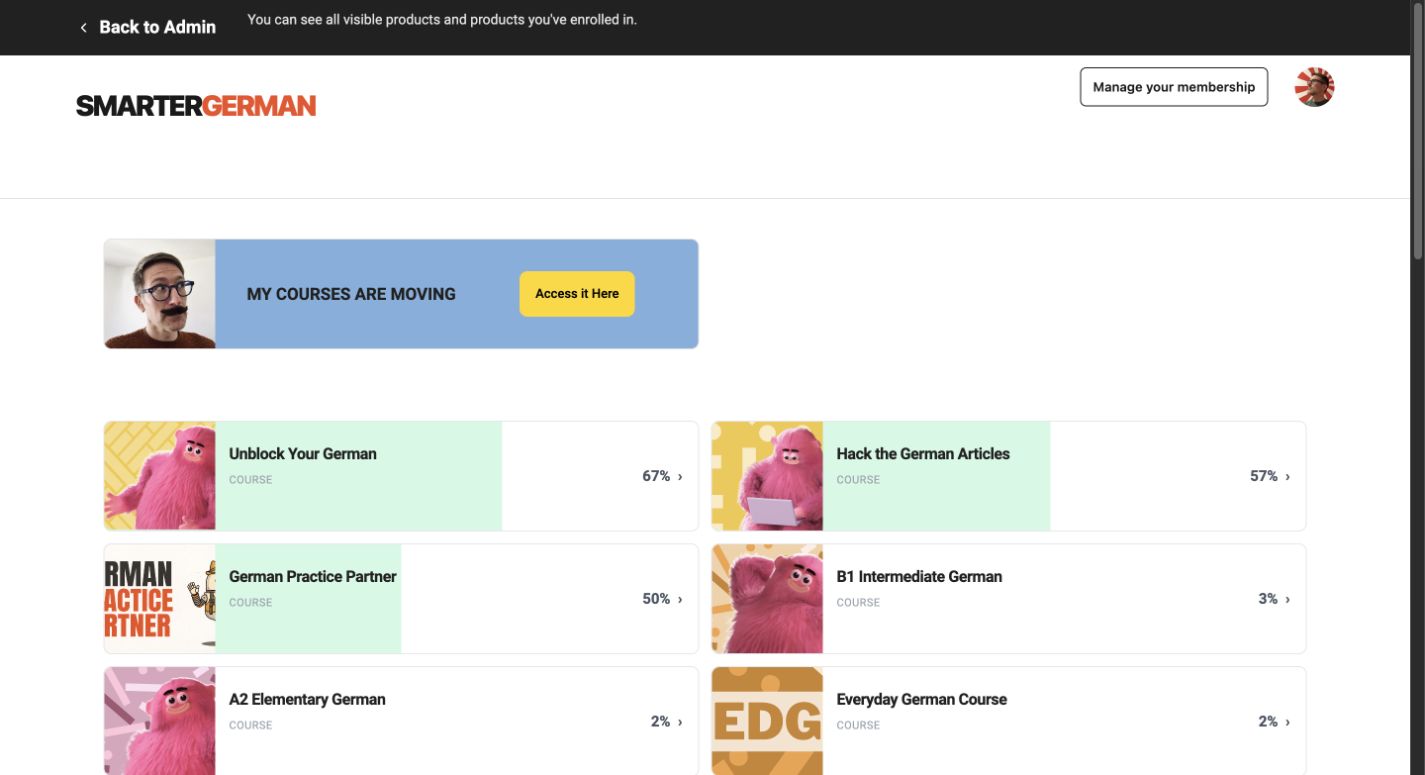Click the 3% progress value

point(1268,599)
